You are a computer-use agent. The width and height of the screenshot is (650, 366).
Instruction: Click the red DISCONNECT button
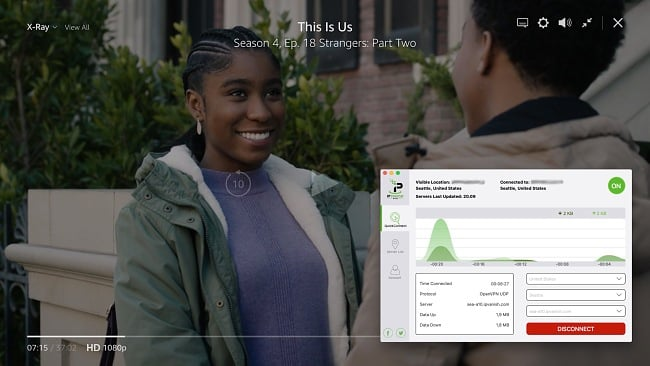point(576,329)
